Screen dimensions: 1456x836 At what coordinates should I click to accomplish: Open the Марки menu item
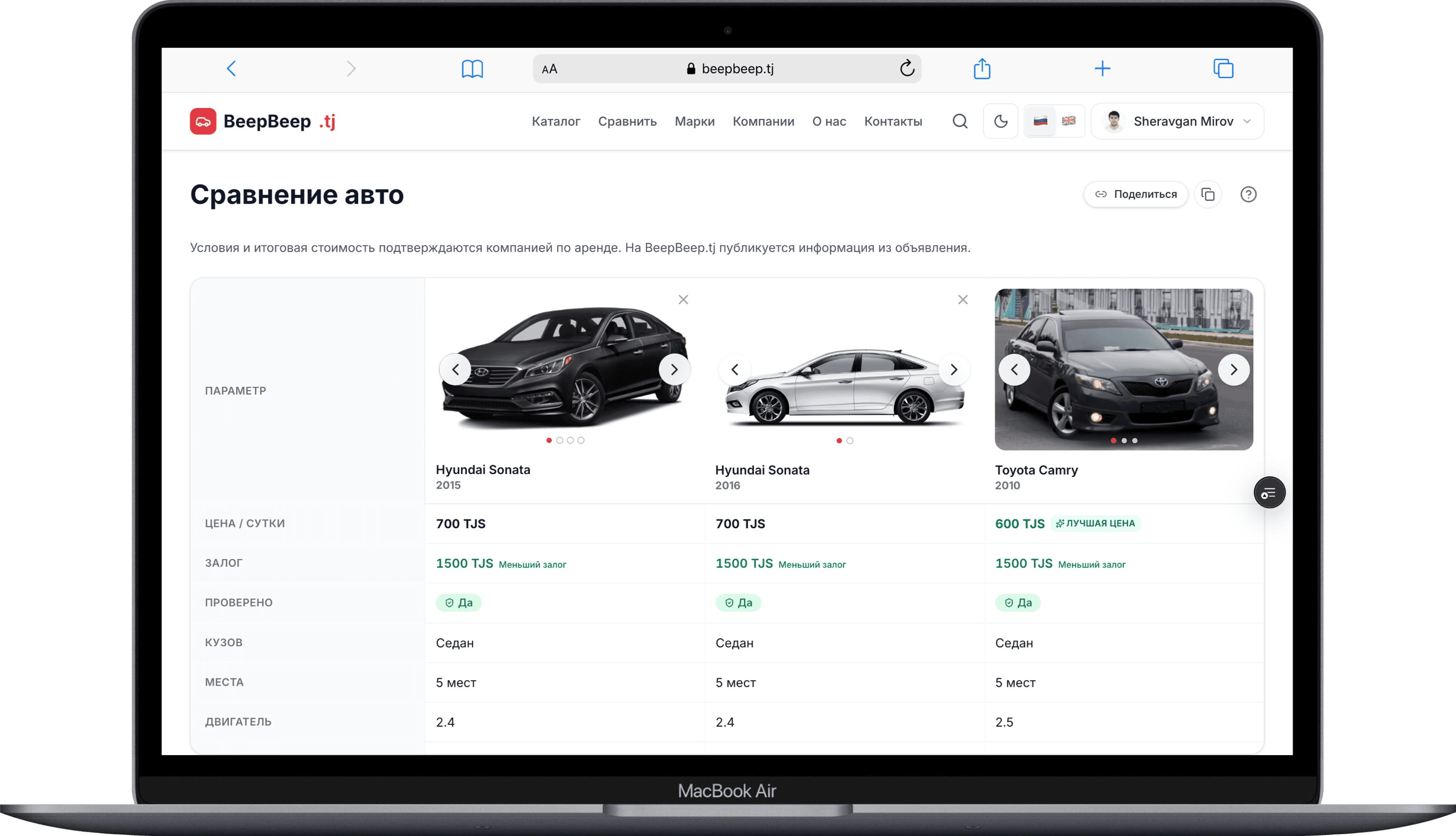(x=694, y=121)
